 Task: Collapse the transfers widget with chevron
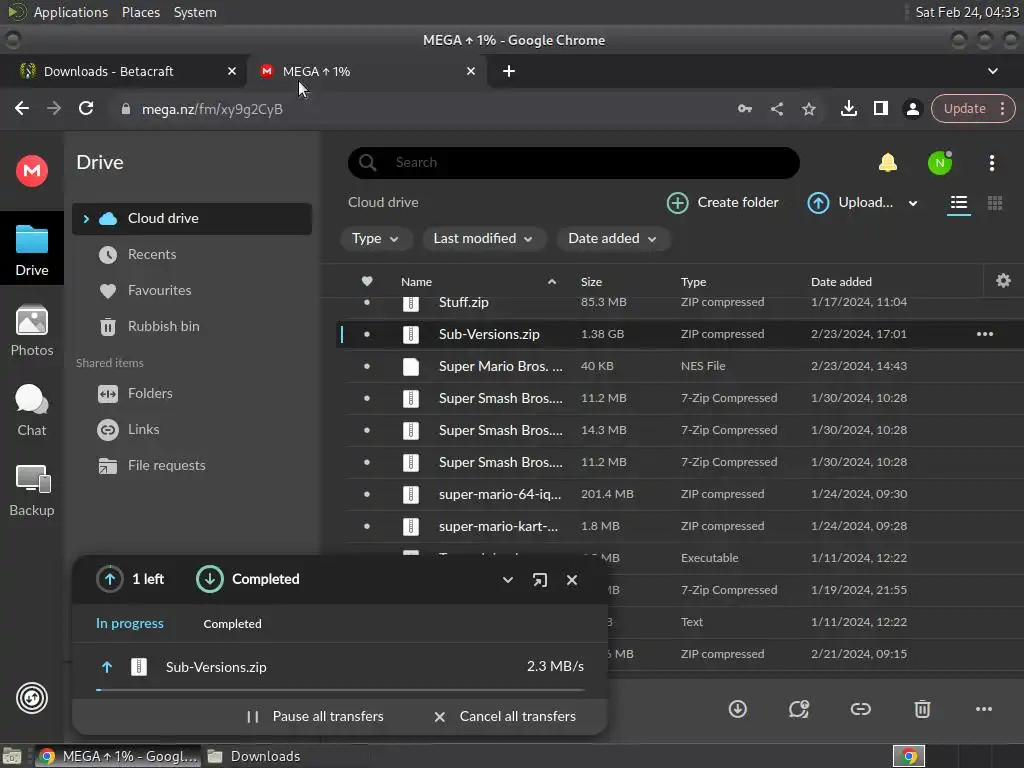coord(507,580)
